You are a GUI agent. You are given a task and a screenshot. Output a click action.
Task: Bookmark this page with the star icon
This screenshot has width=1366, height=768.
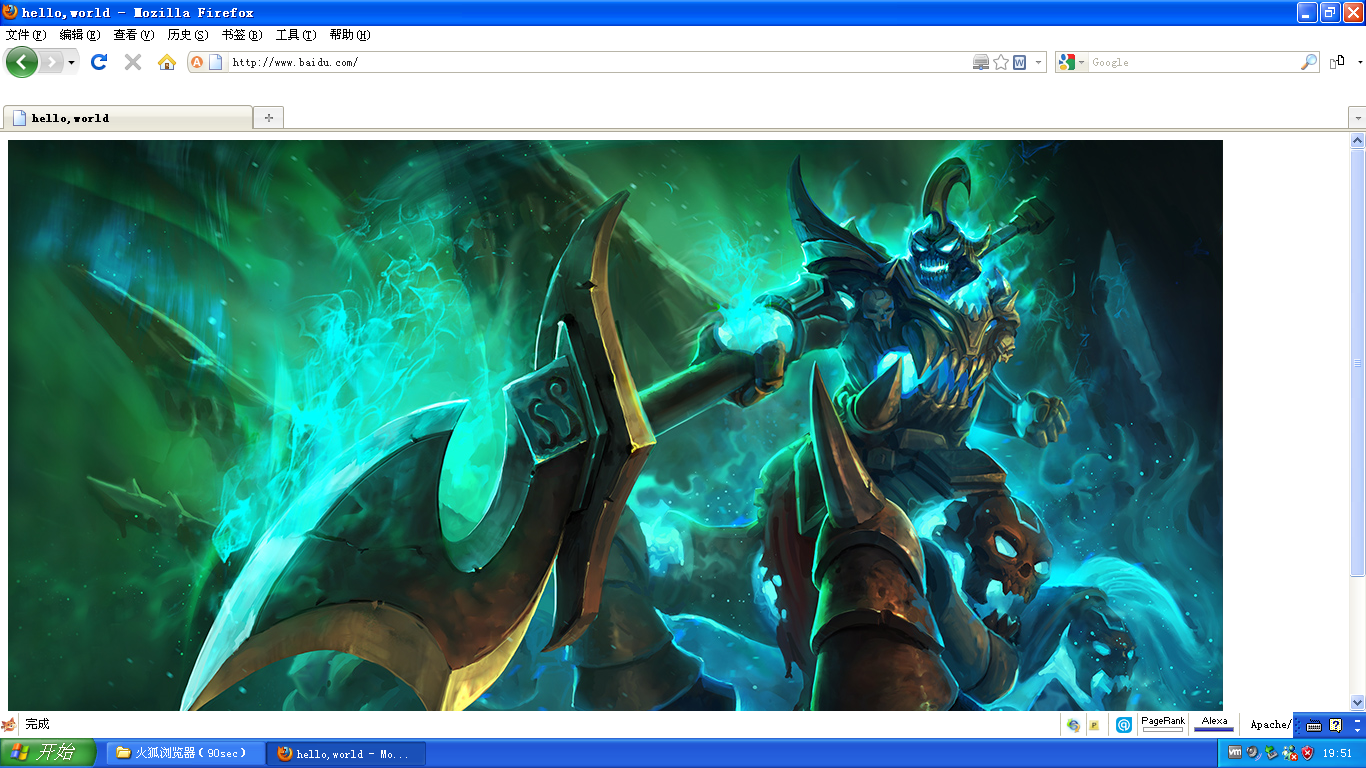pos(1000,62)
